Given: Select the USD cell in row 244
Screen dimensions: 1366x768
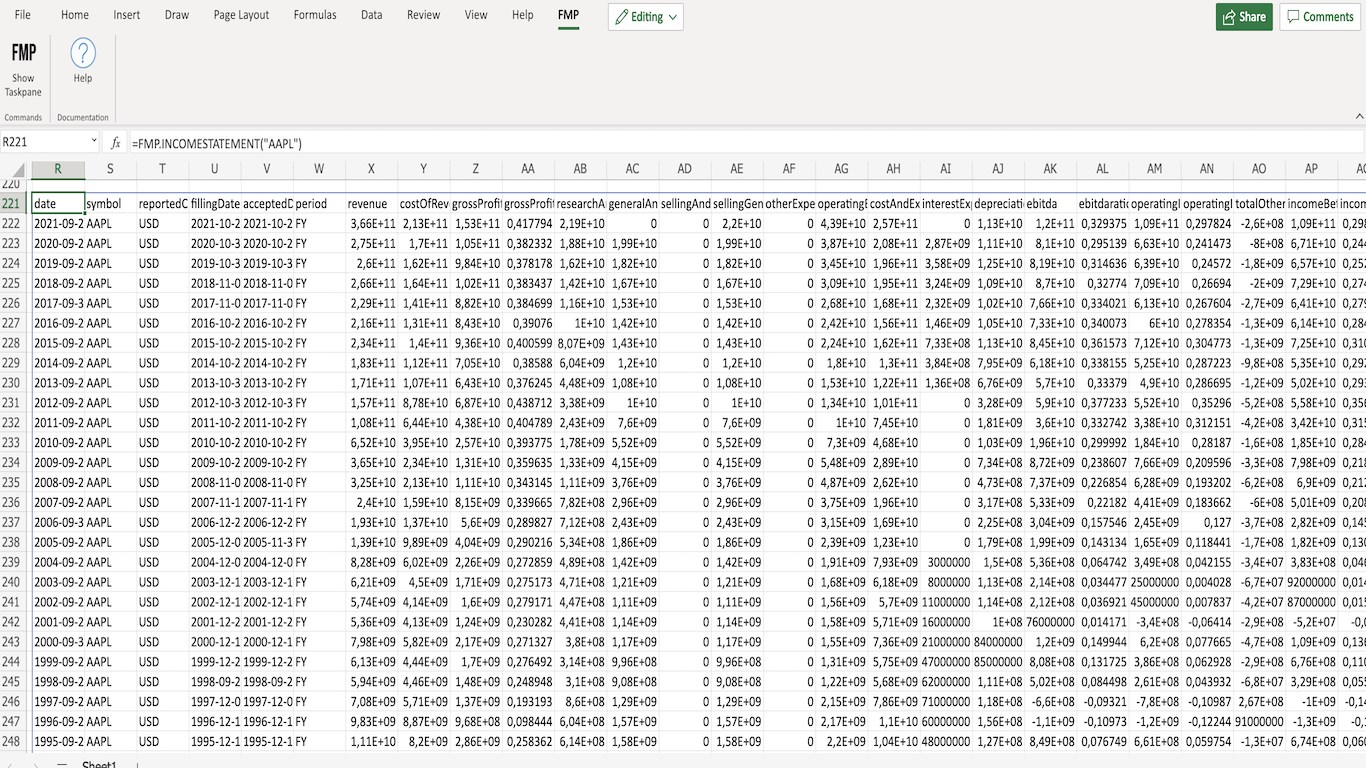Looking at the screenshot, I should 162,662.
